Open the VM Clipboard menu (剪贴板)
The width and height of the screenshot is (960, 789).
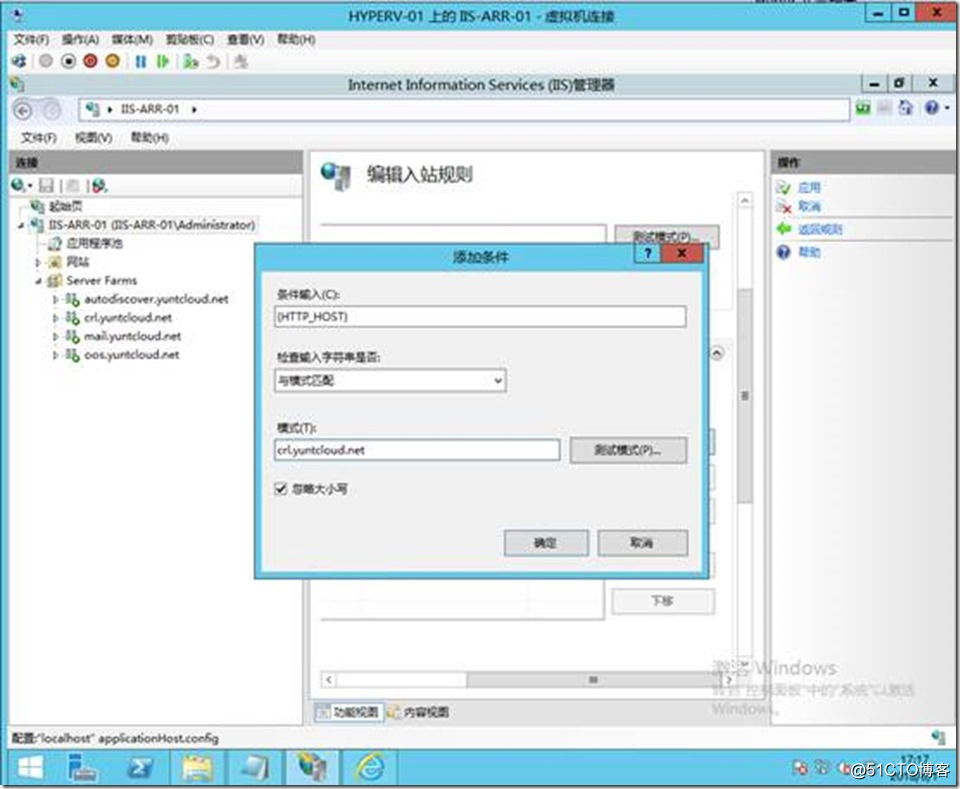tap(190, 40)
